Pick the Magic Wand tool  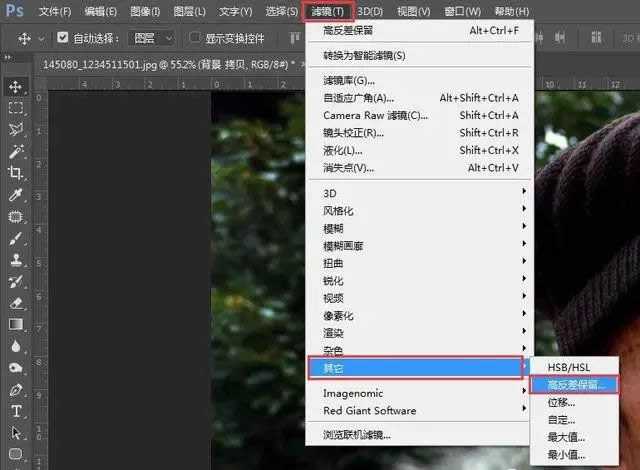(16, 152)
